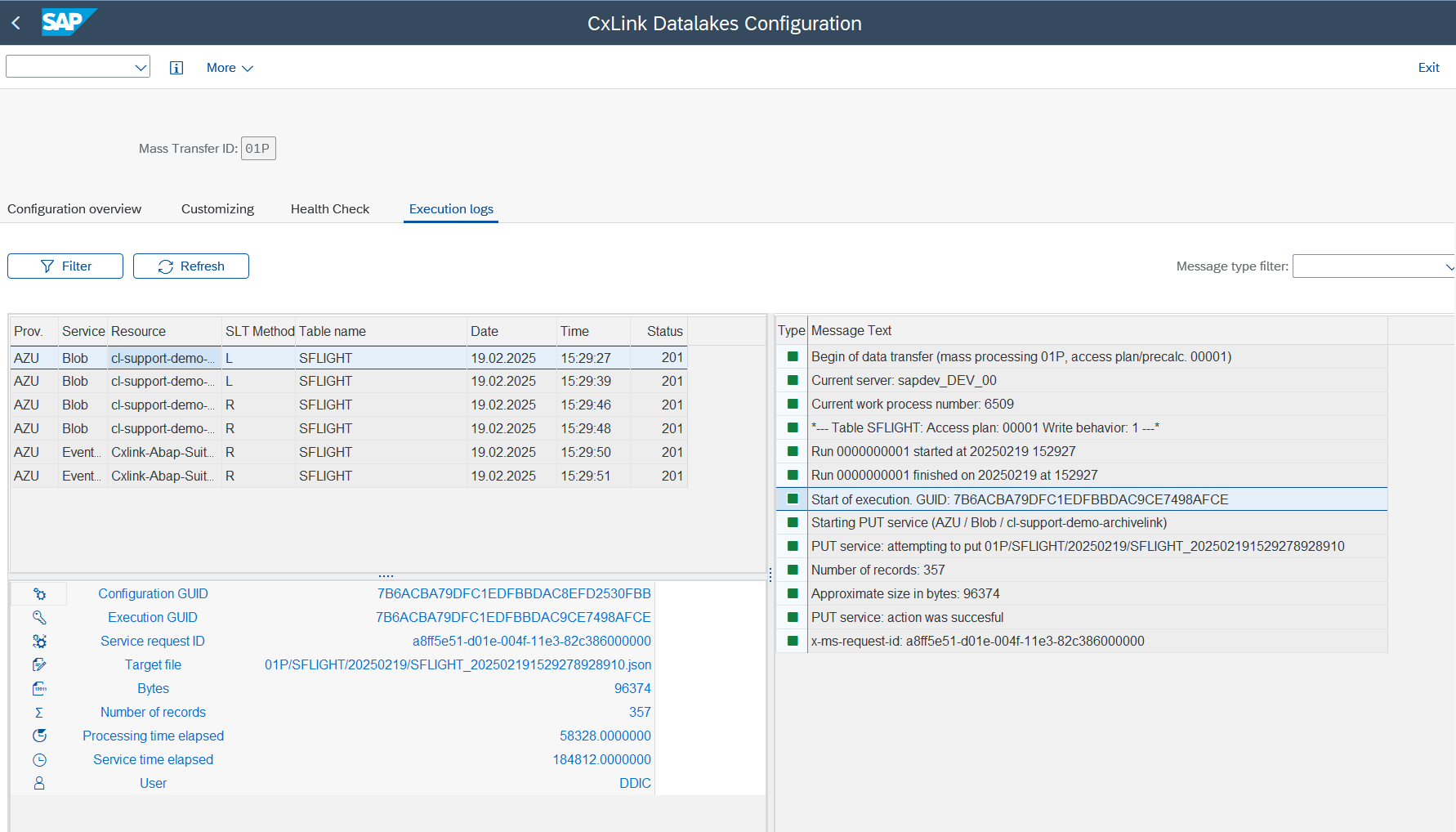This screenshot has height=832, width=1456.
Task: Select log row with time 15:29:51
Action: coord(349,476)
